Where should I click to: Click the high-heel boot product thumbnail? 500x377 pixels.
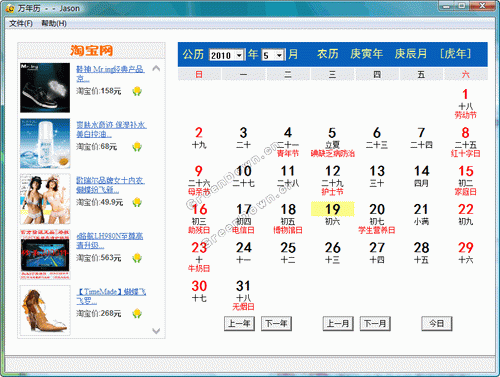45,310
